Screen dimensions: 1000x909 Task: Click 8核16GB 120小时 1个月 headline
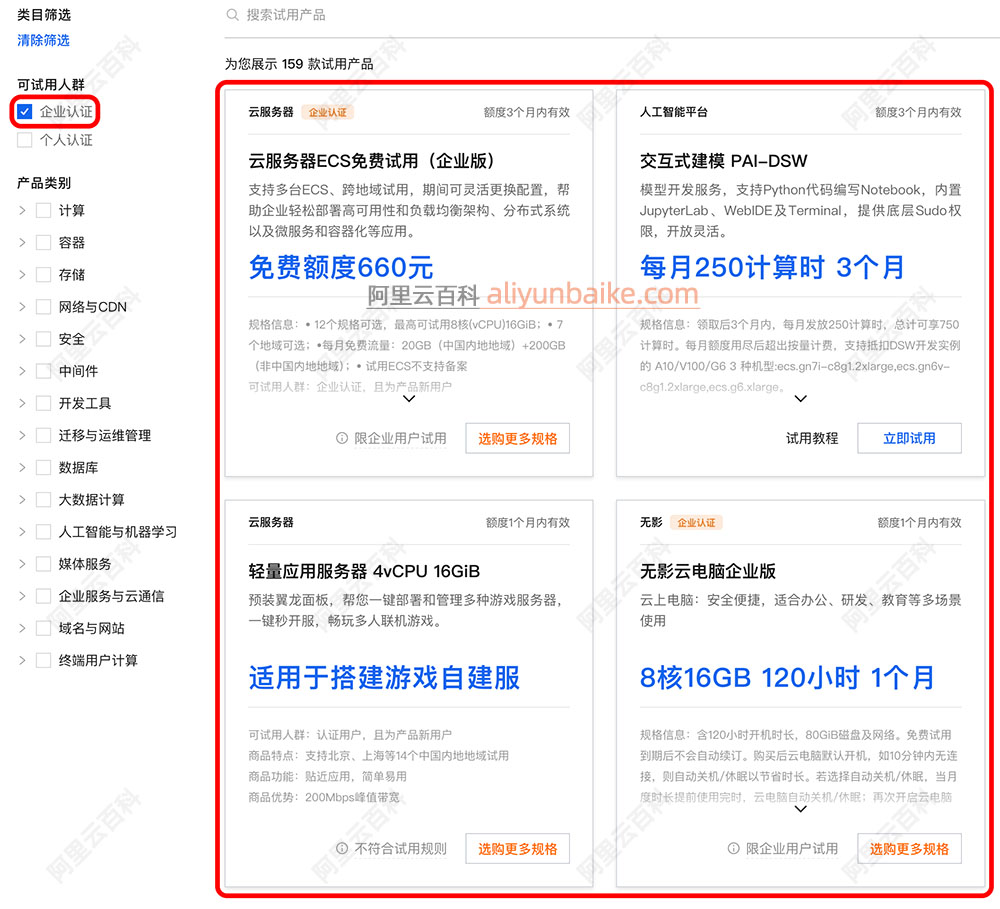788,677
